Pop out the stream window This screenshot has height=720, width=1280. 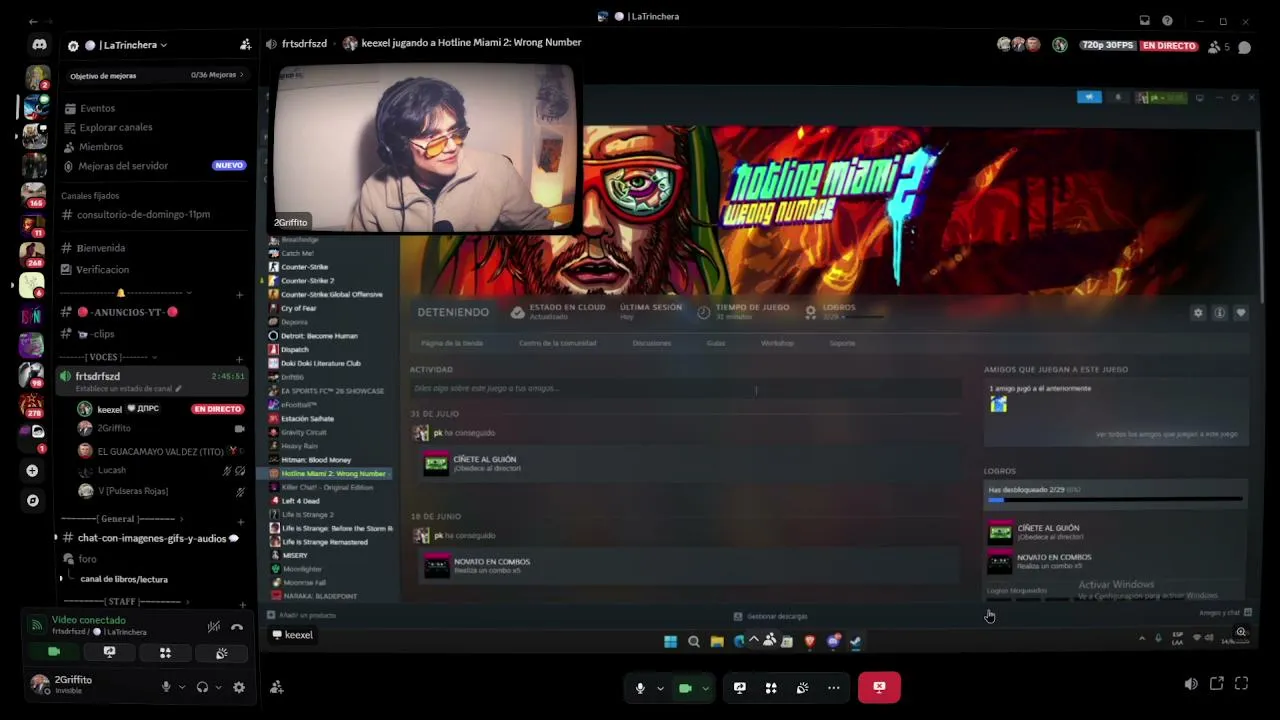1216,684
